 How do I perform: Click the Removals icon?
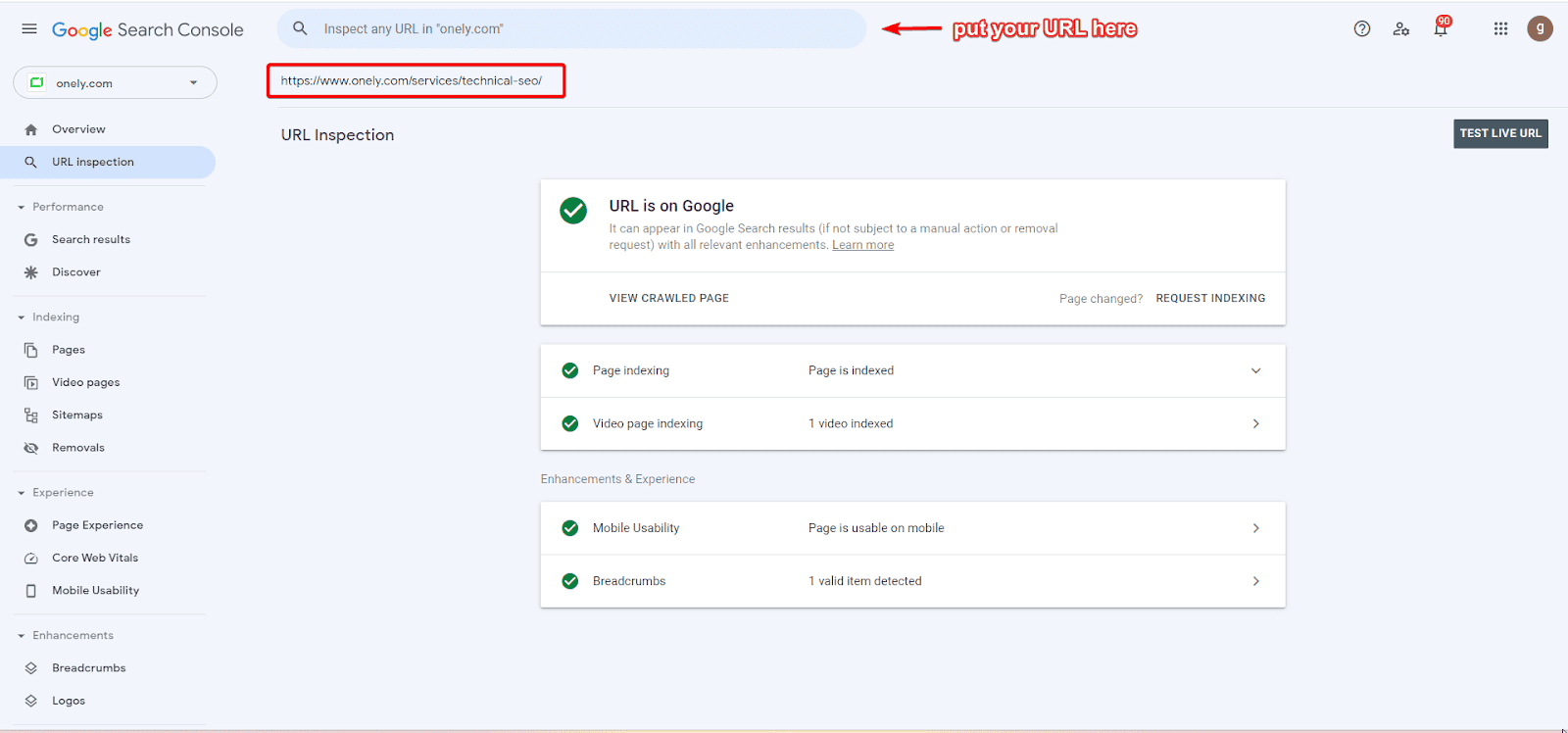pyautogui.click(x=31, y=448)
